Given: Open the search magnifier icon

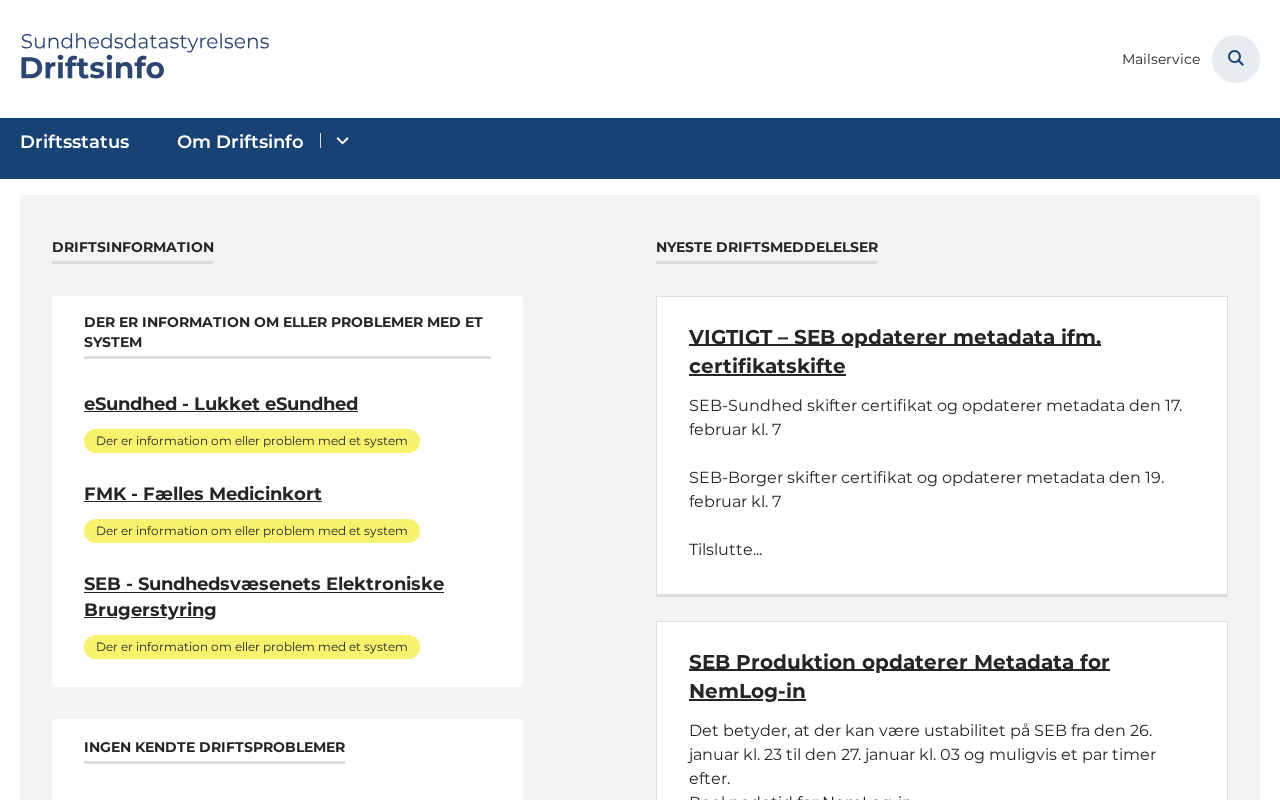Looking at the screenshot, I should click(x=1236, y=59).
